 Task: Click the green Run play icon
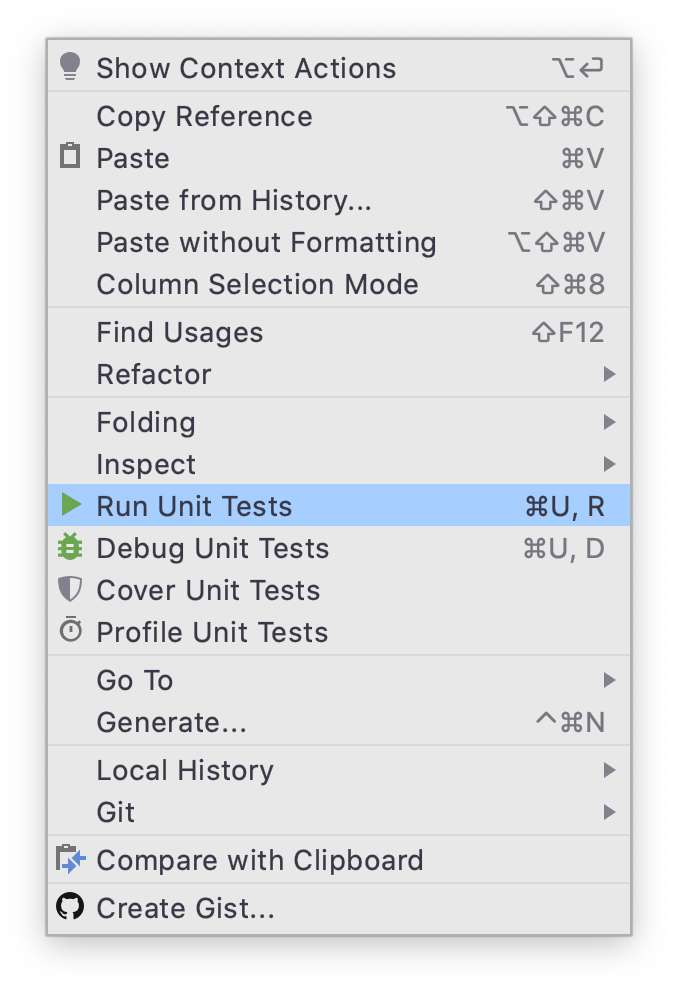pyautogui.click(x=70, y=505)
